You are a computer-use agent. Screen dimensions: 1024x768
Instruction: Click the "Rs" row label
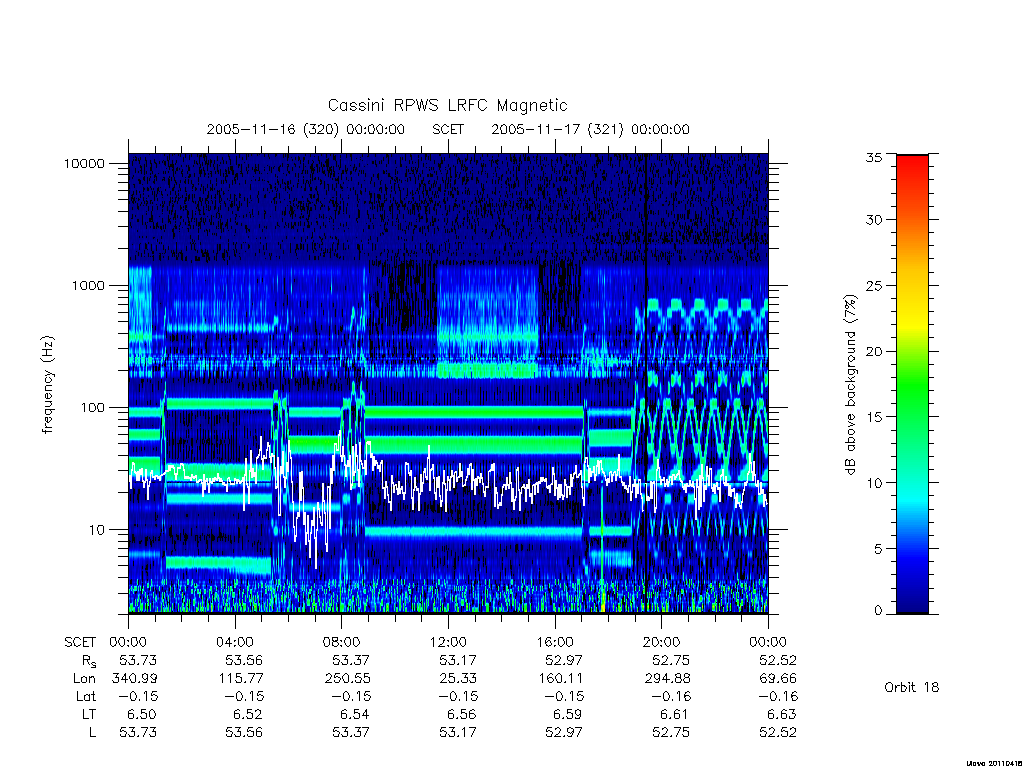click(89, 662)
